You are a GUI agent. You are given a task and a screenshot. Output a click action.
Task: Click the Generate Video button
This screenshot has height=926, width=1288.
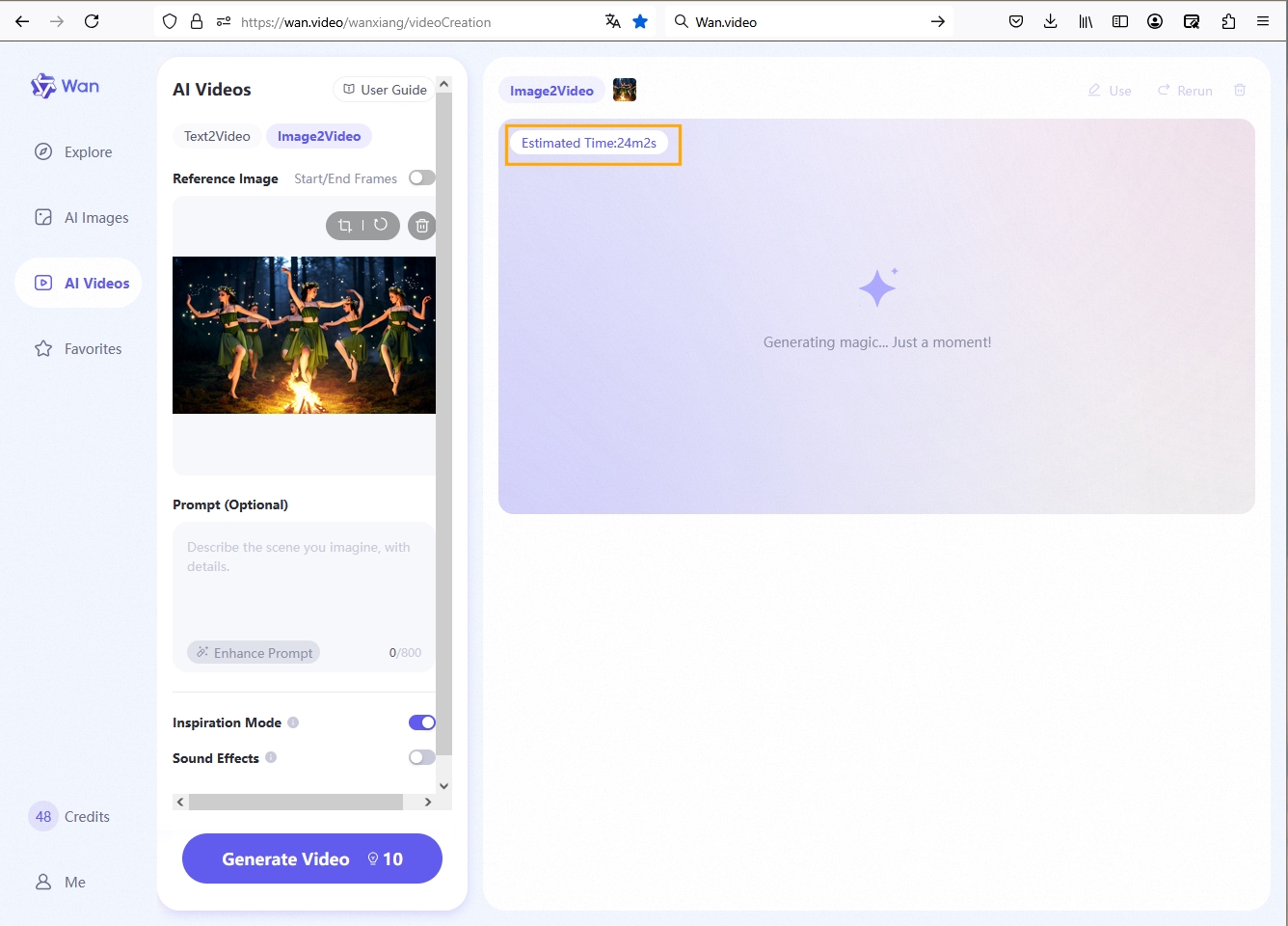click(312, 858)
